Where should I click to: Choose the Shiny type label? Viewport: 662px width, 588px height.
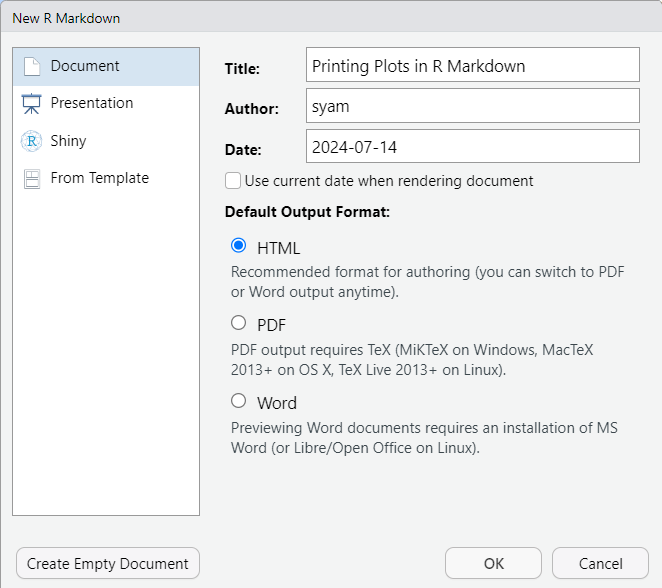coord(68,141)
